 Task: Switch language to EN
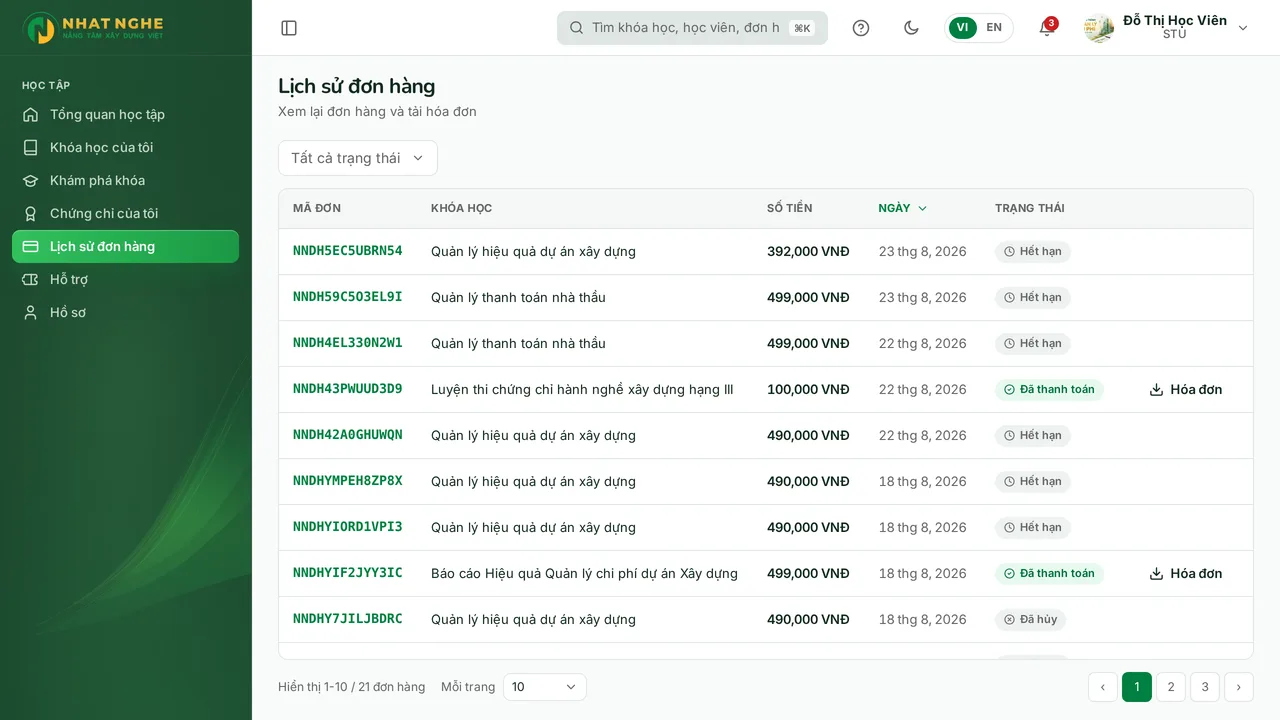point(994,28)
